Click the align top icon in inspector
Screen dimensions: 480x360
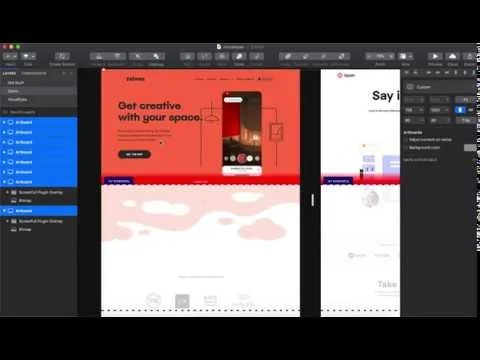[456, 73]
